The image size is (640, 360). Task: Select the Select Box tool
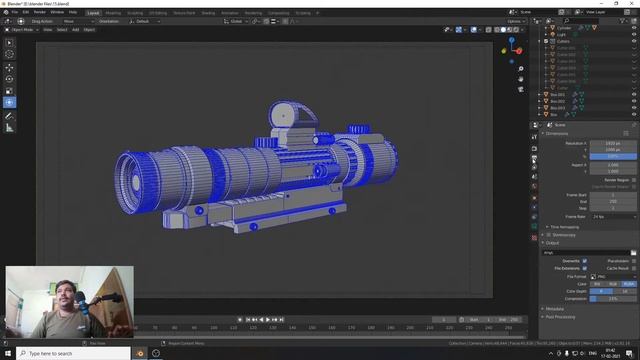[9, 43]
